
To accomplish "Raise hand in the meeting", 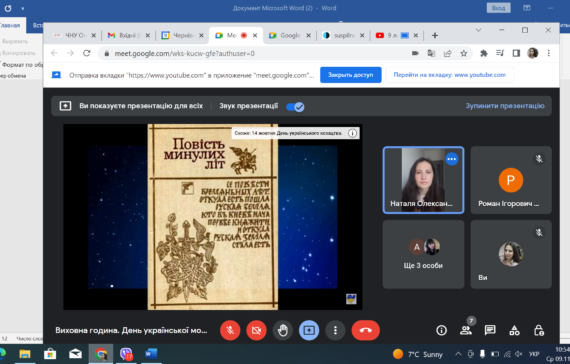I will (x=282, y=330).
